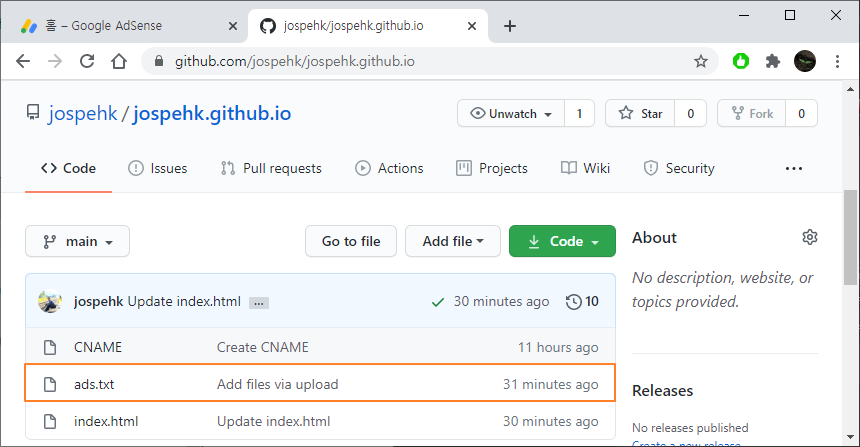Click the scrollbar up arrow
The width and height of the screenshot is (860, 447).
tap(850, 89)
